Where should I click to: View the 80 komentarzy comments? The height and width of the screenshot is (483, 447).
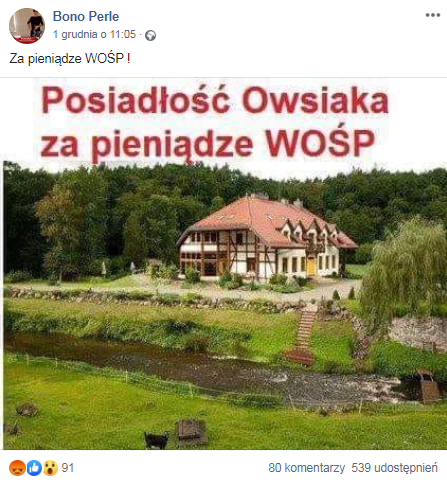coord(306,468)
